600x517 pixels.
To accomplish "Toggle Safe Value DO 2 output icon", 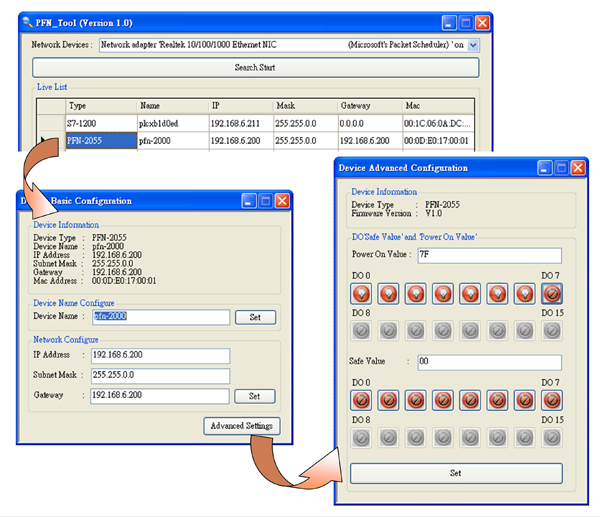I will tap(416, 400).
